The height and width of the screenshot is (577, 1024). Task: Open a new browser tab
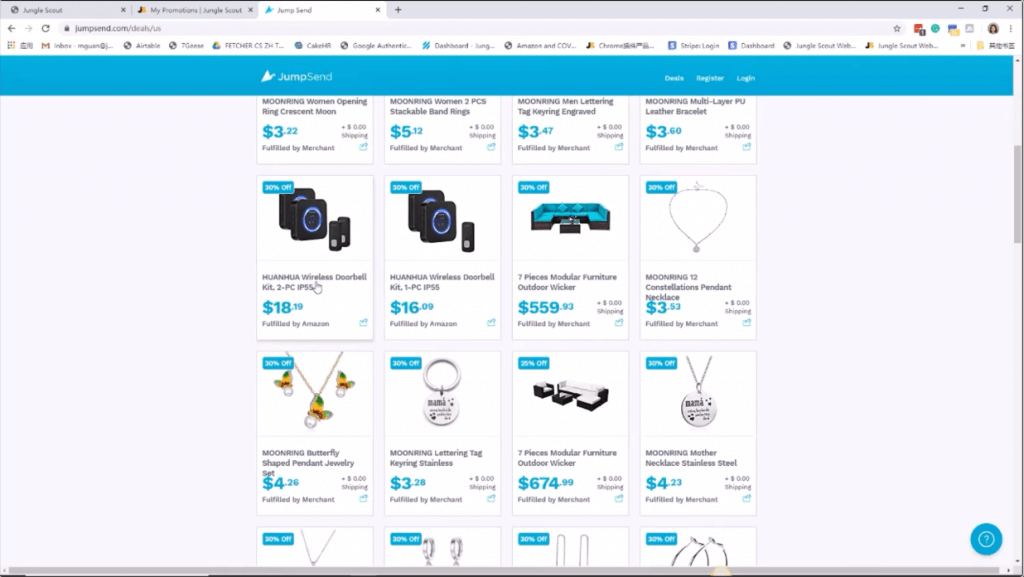[398, 10]
